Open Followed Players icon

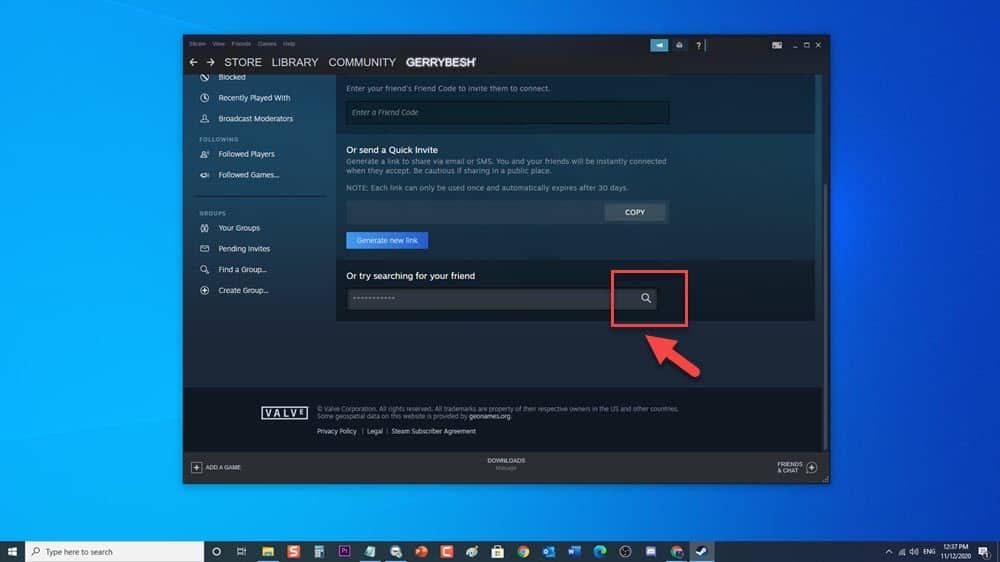[204, 154]
